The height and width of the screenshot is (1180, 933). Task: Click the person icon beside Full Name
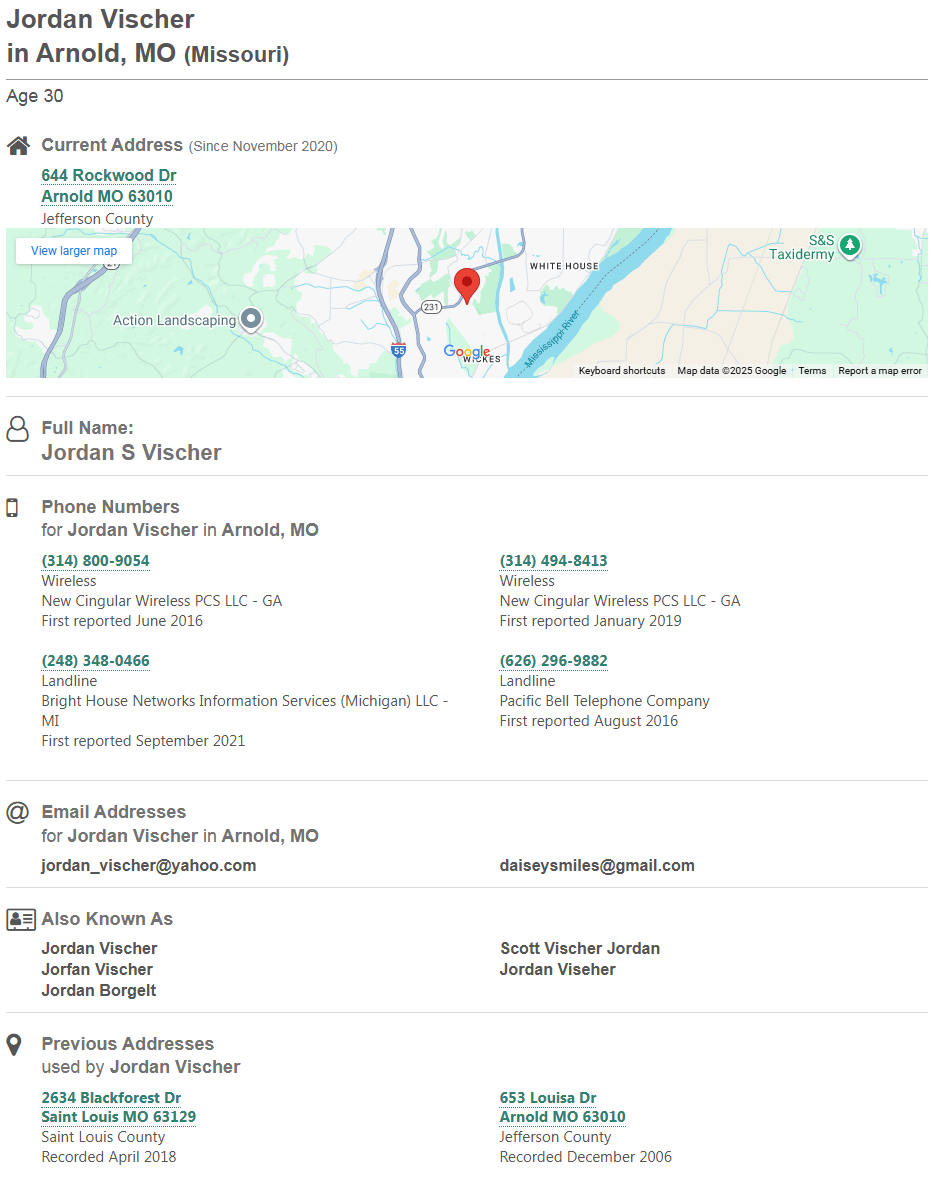pyautogui.click(x=18, y=429)
